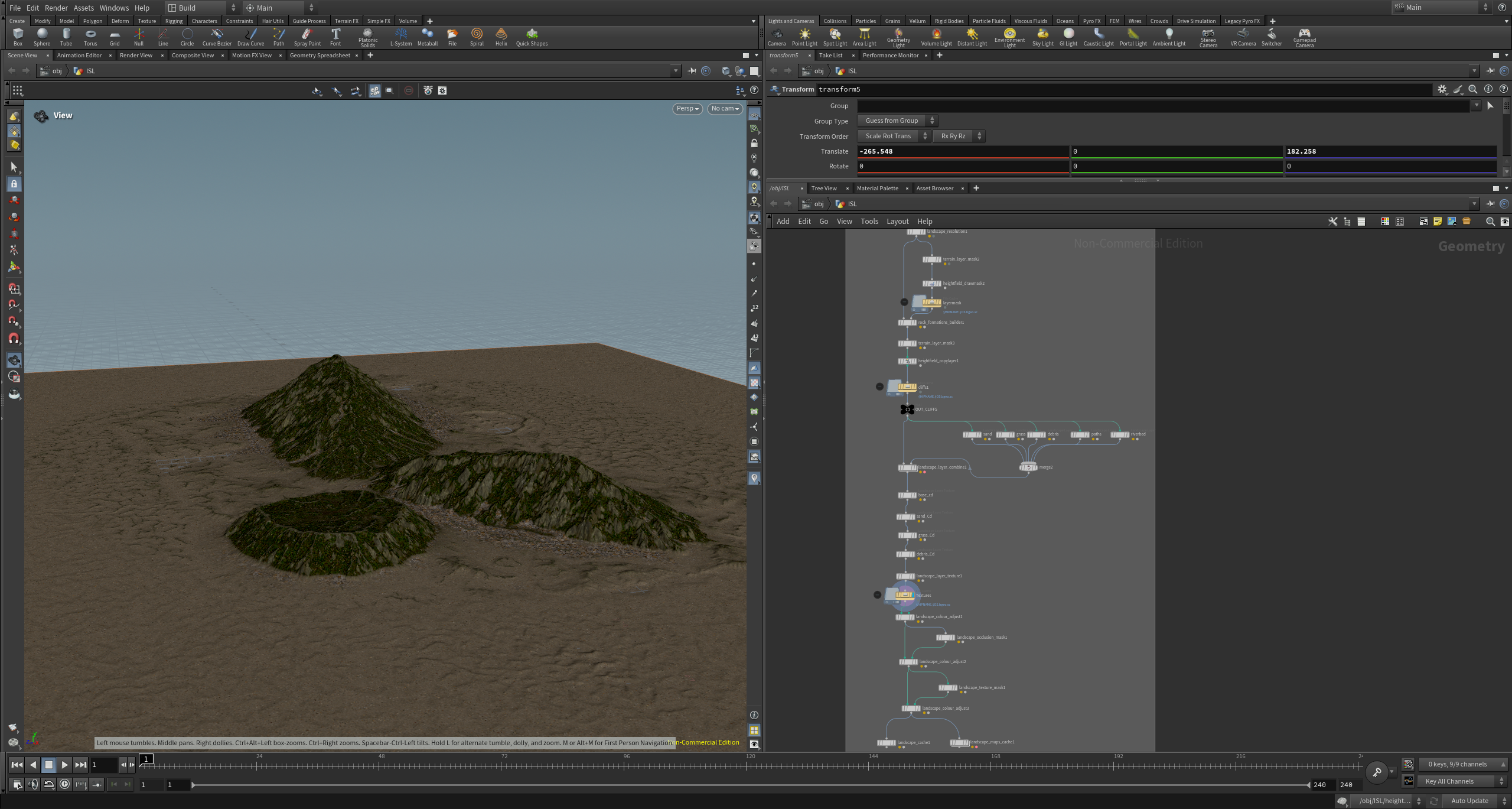Screen dimensions: 1512x809
Task: Choose the Spray Paint tool
Action: pos(307,37)
